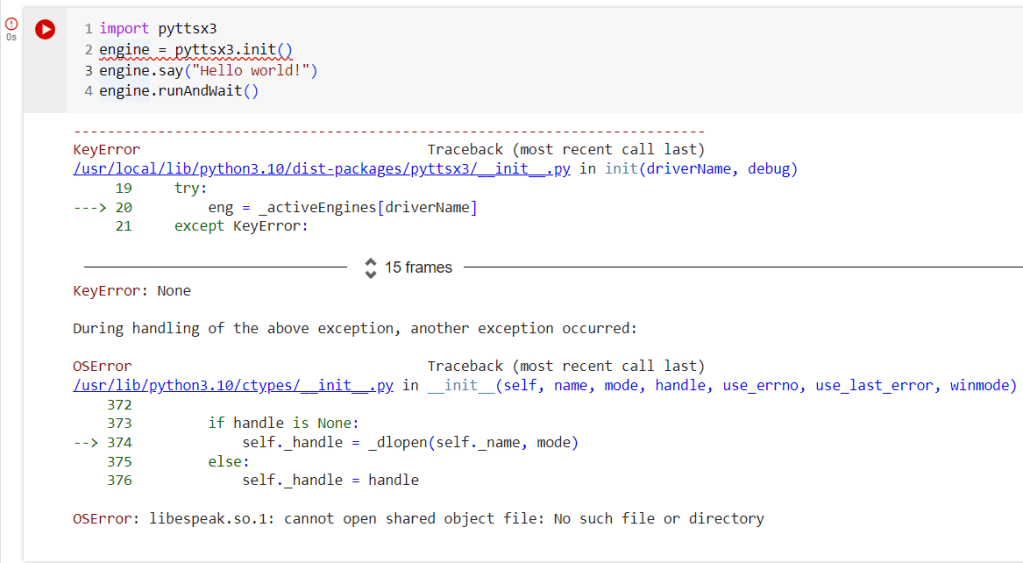Place cursor on engine.runAndWait() line

178,91
